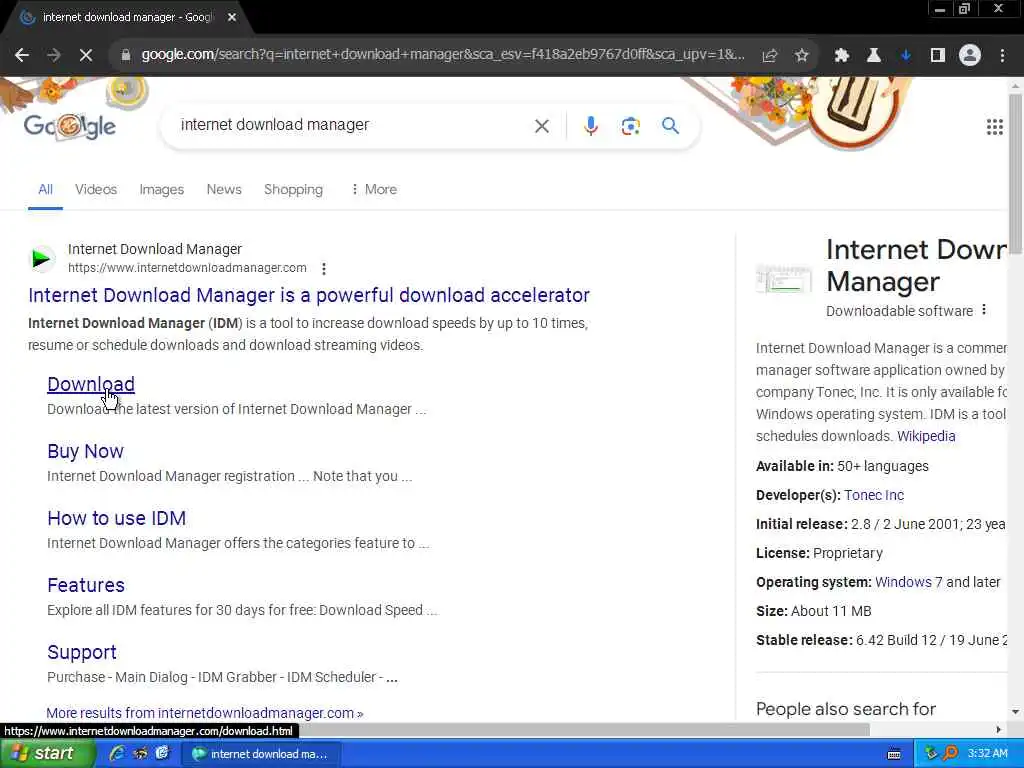Click the third quick launch icon
Viewport: 1024px width, 768px height.
tap(162, 753)
